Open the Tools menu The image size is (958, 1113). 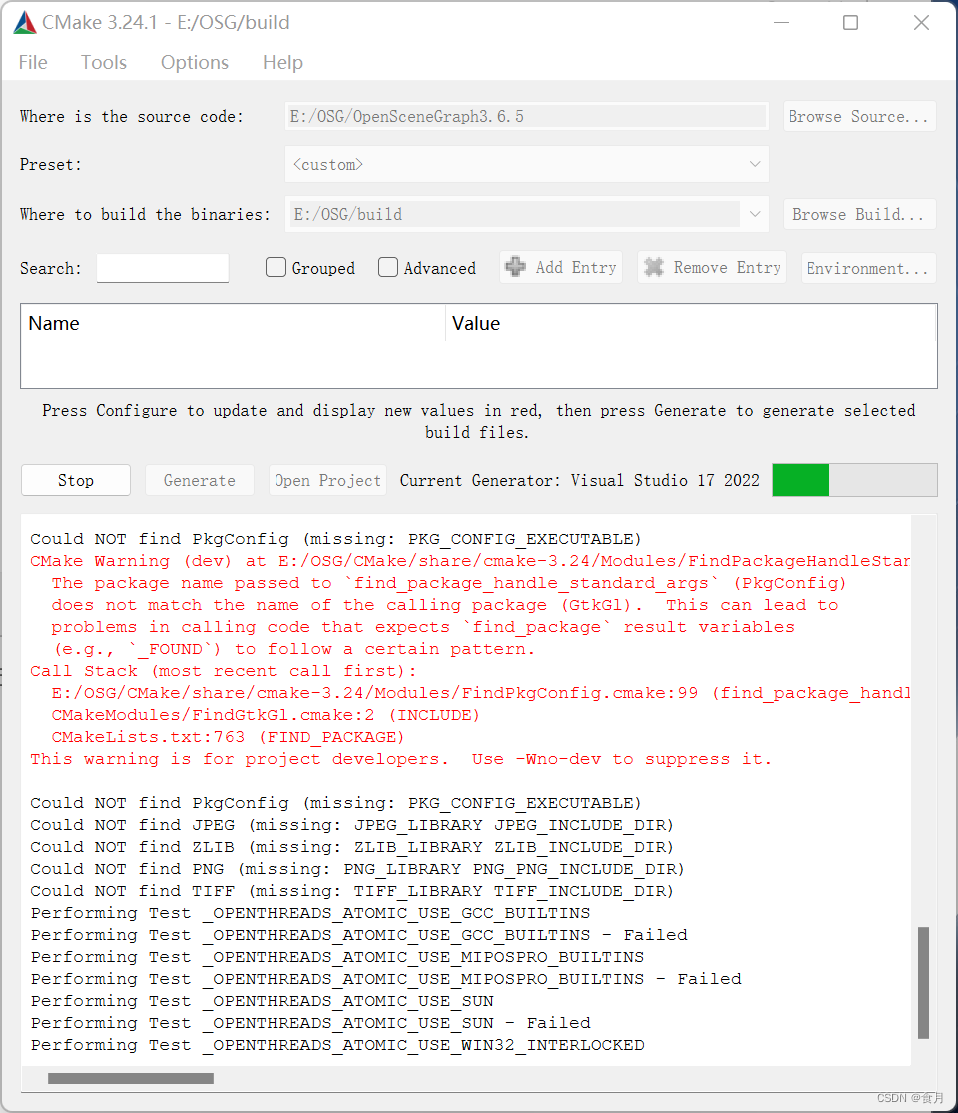[x=104, y=62]
